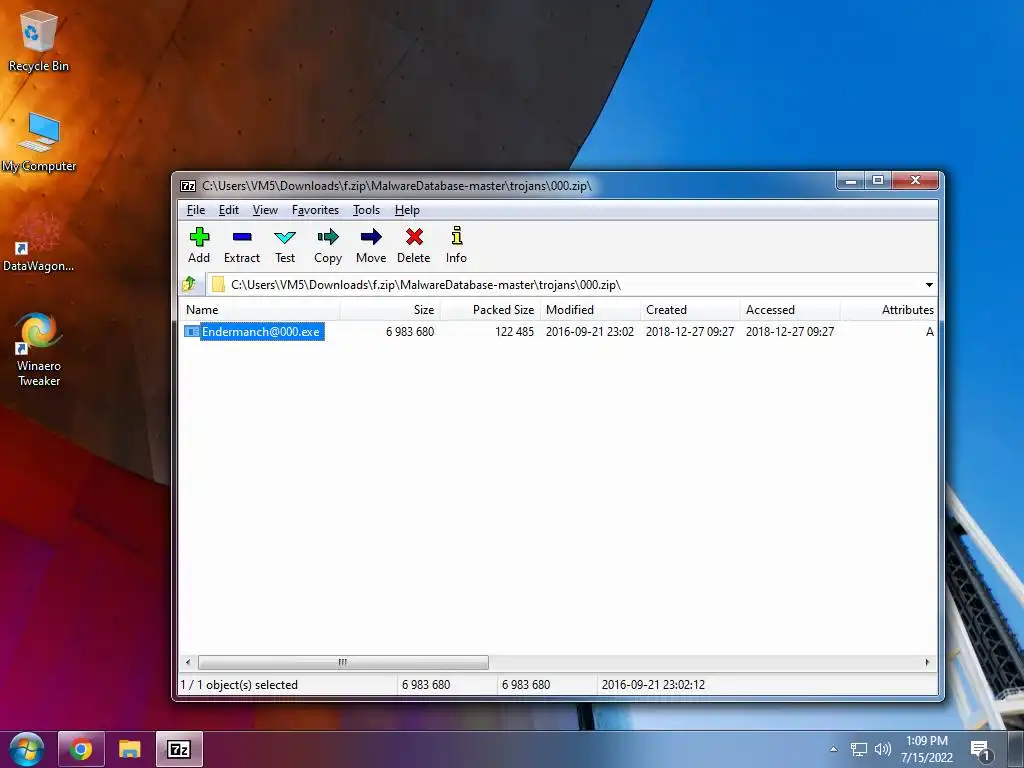
Task: Open the Info toolbar icon
Action: click(x=456, y=246)
